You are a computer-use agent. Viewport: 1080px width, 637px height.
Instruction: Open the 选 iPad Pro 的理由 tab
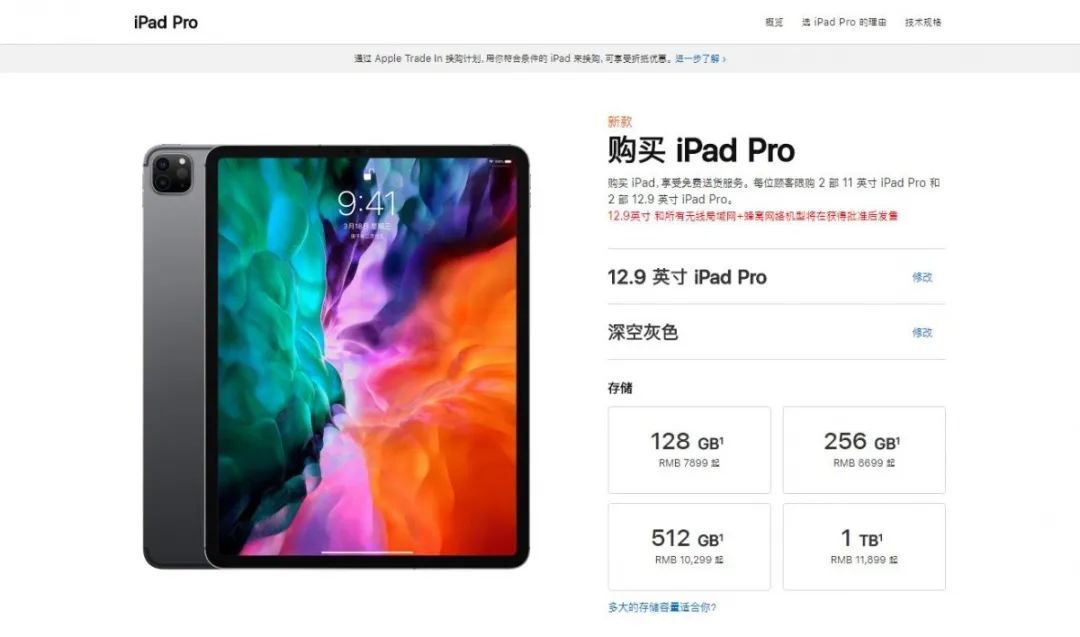(x=844, y=22)
